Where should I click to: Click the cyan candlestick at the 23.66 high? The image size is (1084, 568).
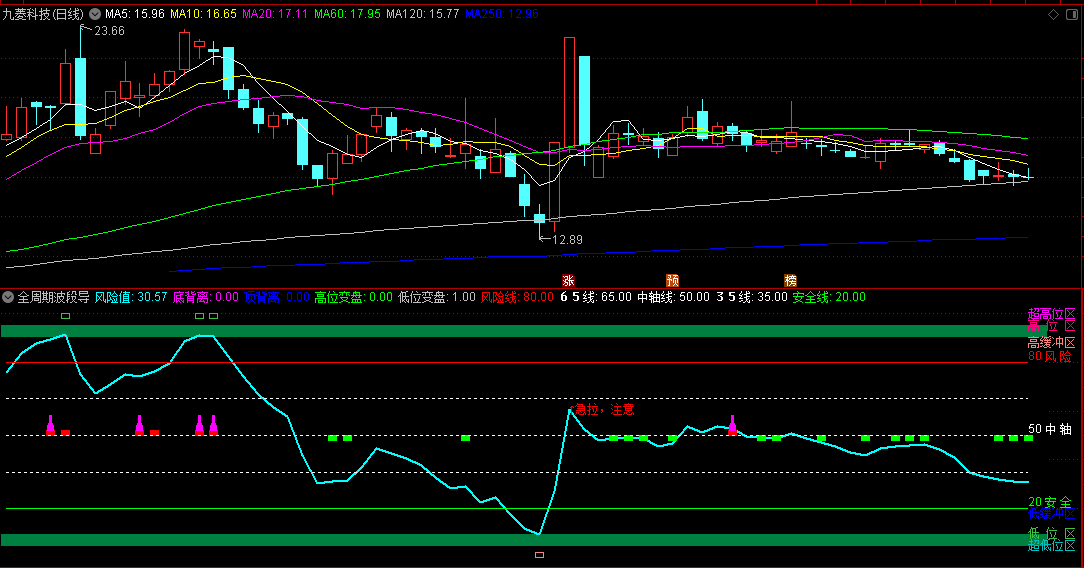click(80, 97)
